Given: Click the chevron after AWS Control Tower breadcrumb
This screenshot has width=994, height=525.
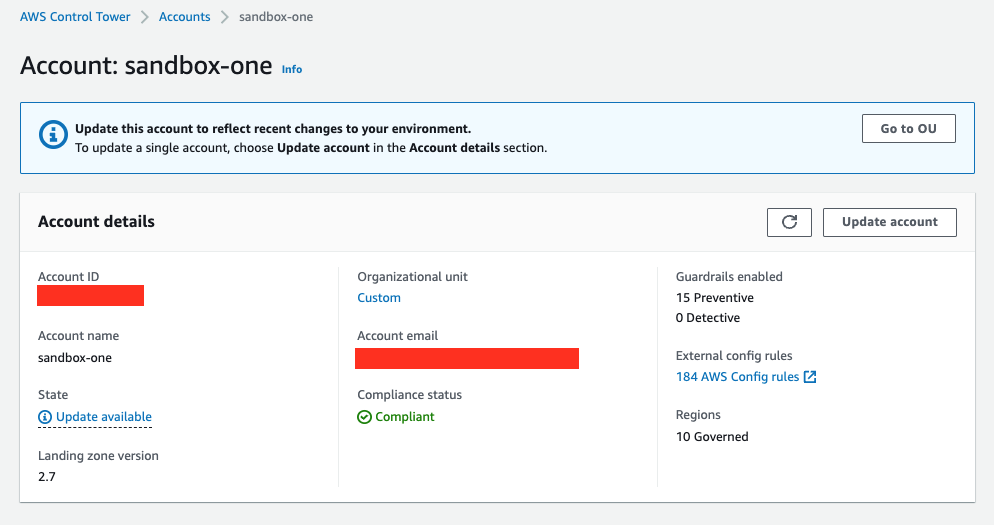Looking at the screenshot, I should (x=145, y=17).
